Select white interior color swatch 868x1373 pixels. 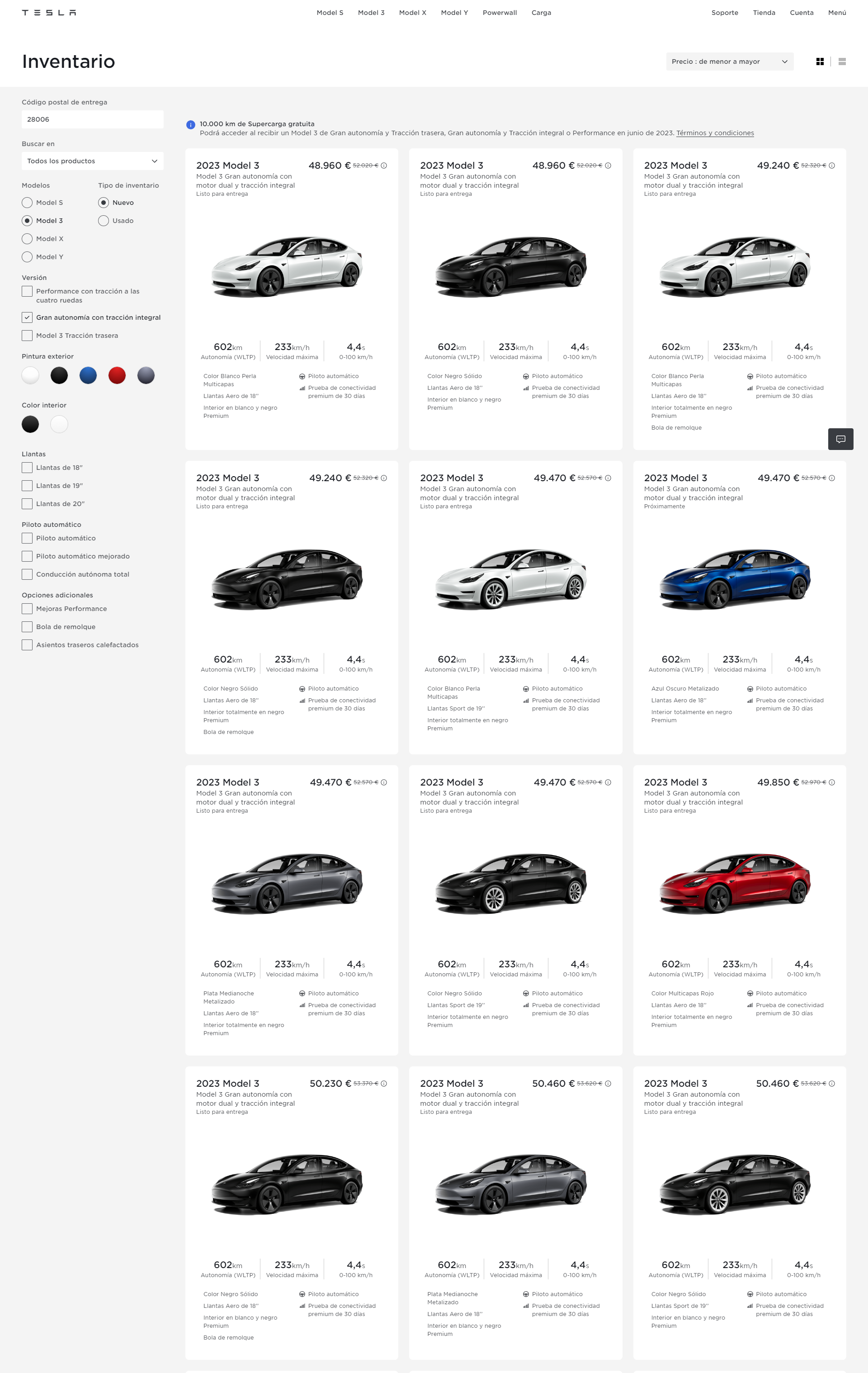[59, 424]
